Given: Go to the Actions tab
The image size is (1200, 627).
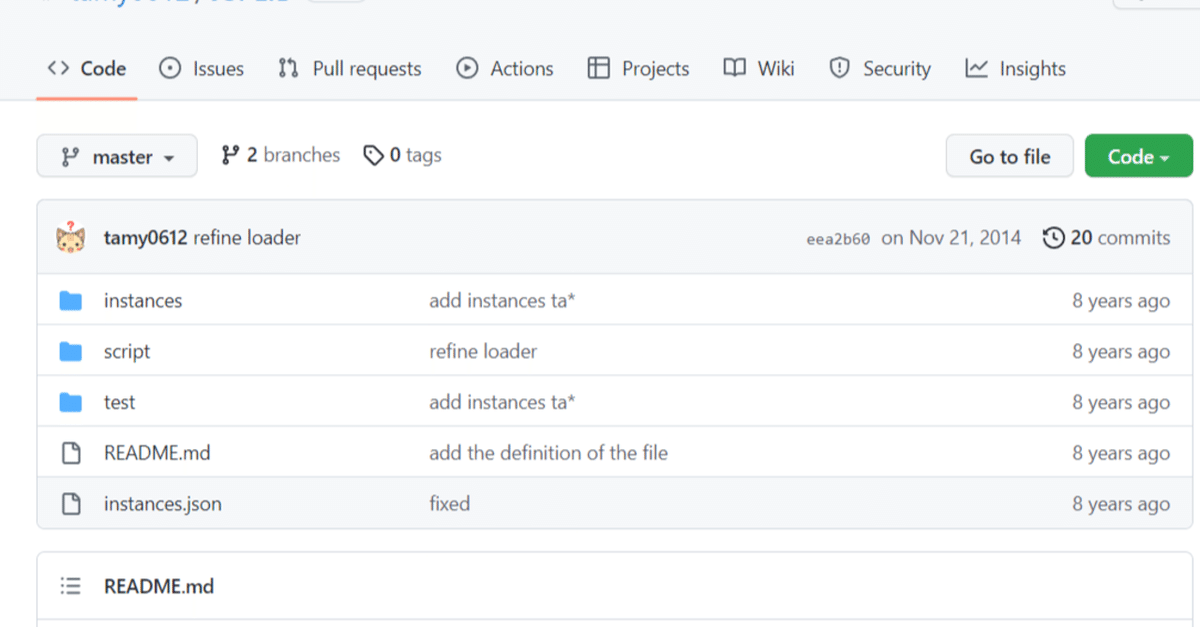Looking at the screenshot, I should coord(505,69).
